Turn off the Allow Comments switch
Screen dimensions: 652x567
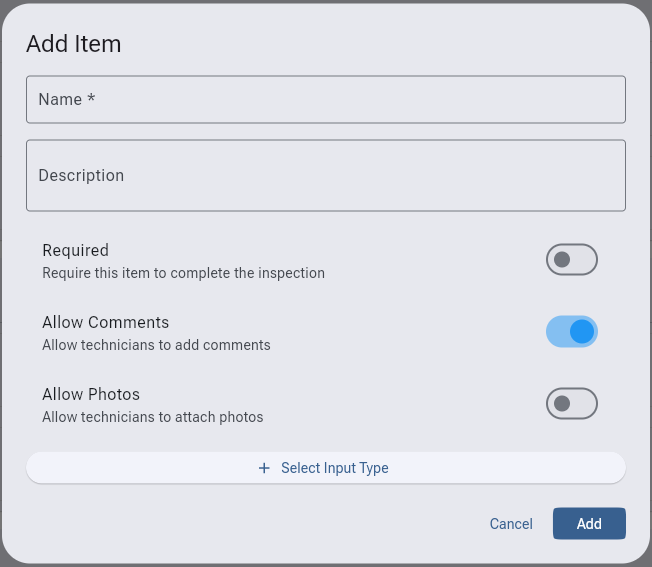click(x=572, y=331)
